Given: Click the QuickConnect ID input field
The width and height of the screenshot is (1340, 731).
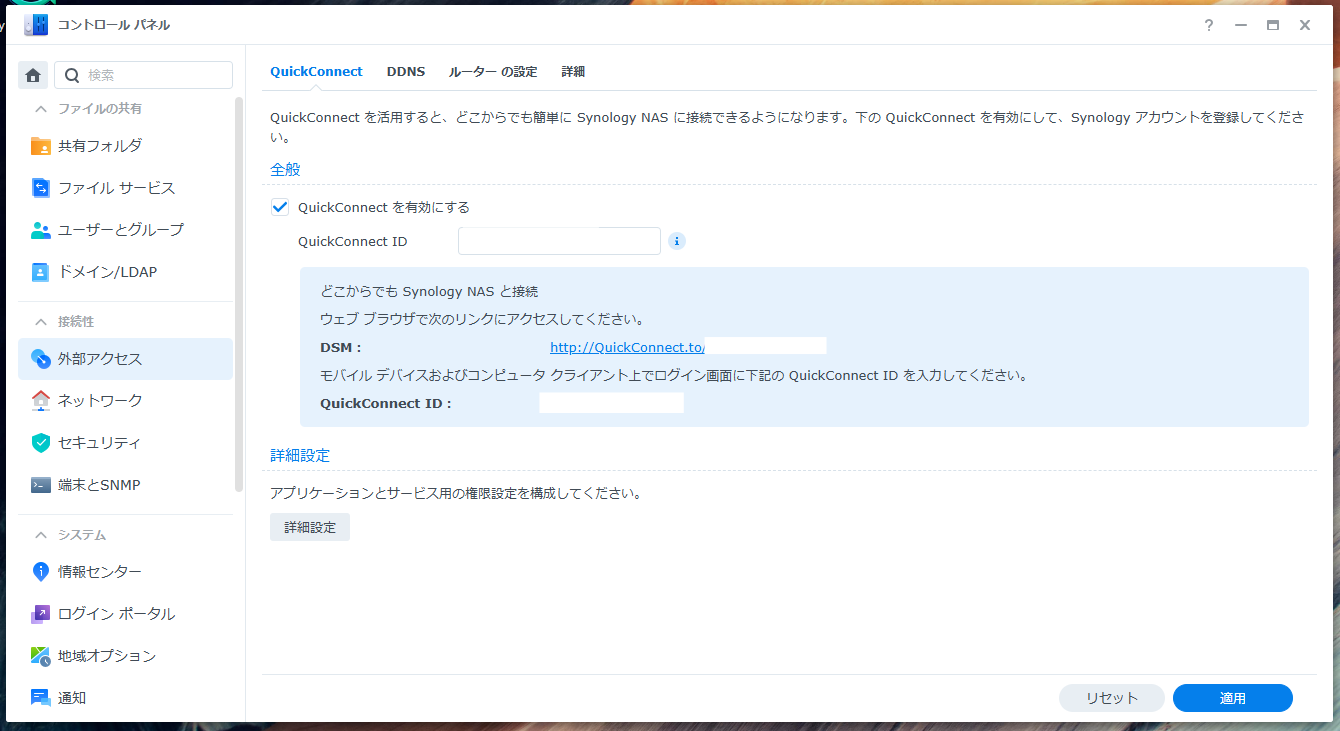Looking at the screenshot, I should [x=559, y=241].
